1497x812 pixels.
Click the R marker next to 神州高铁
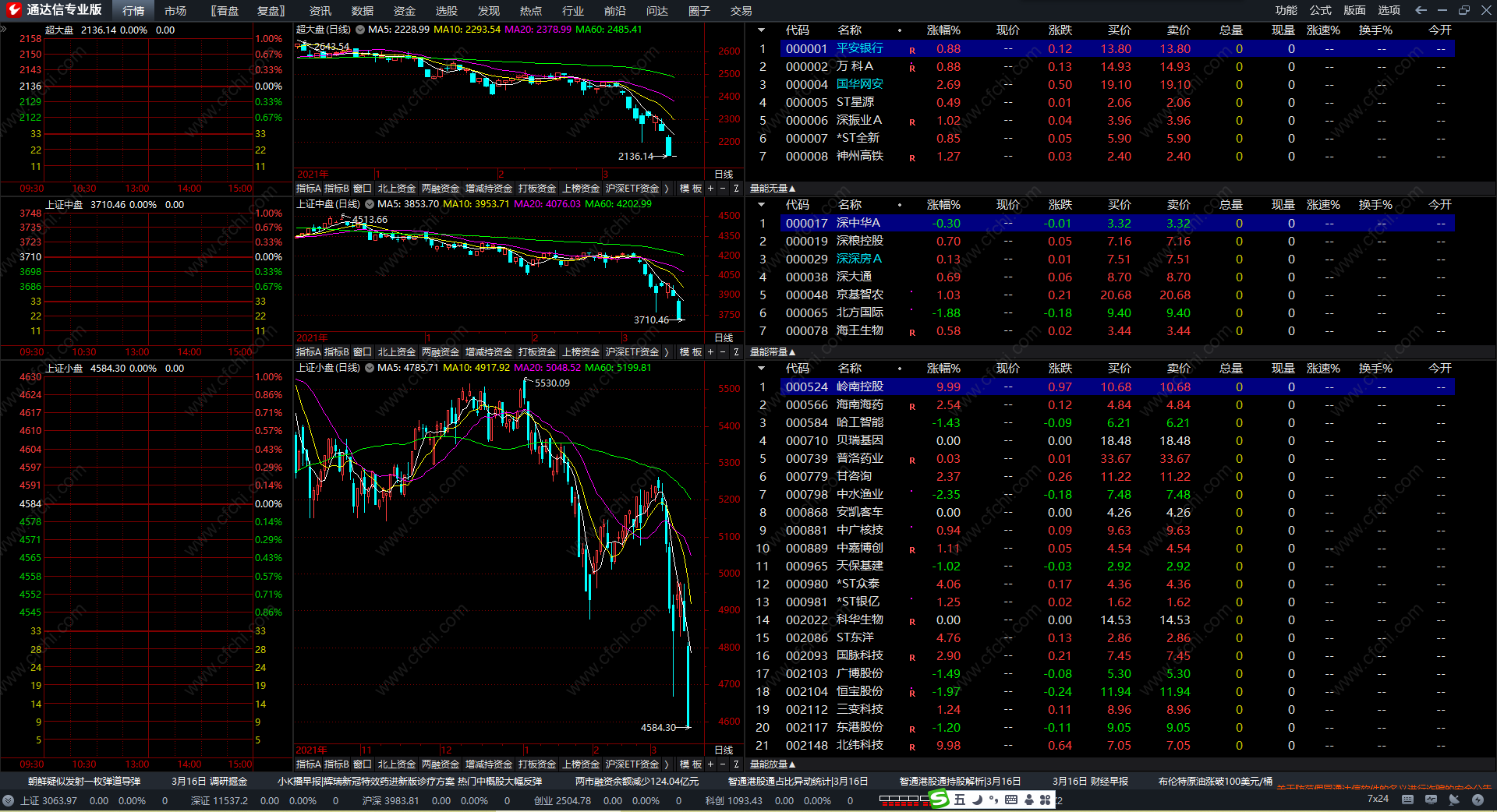click(x=912, y=158)
